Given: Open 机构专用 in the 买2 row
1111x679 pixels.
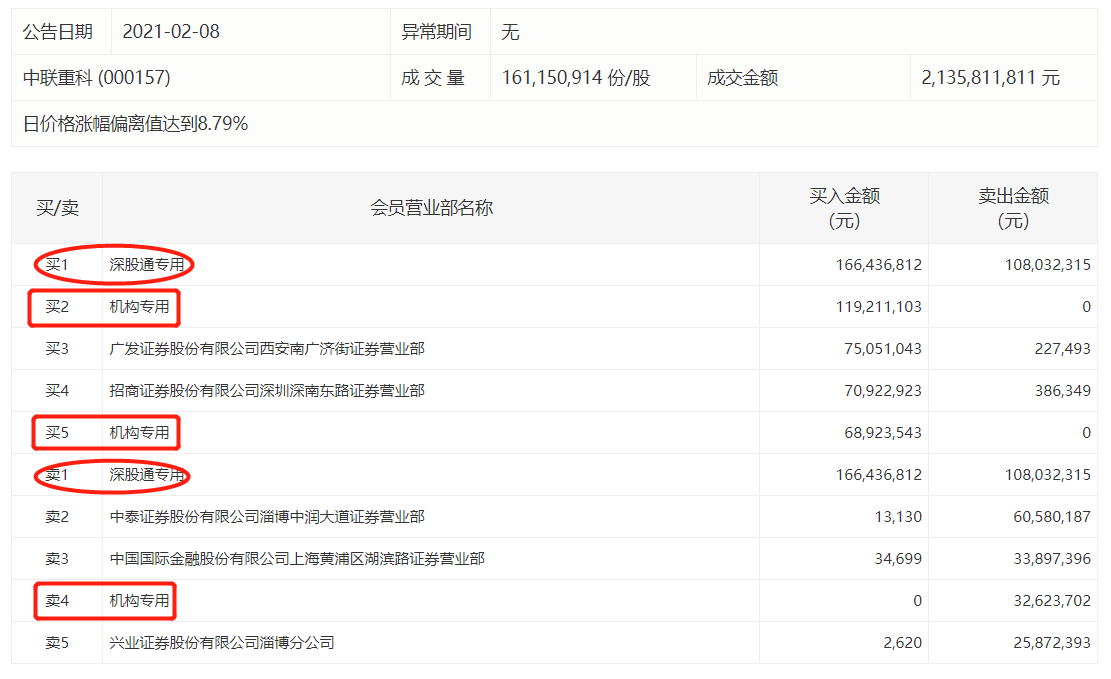Looking at the screenshot, I should 139,307.
